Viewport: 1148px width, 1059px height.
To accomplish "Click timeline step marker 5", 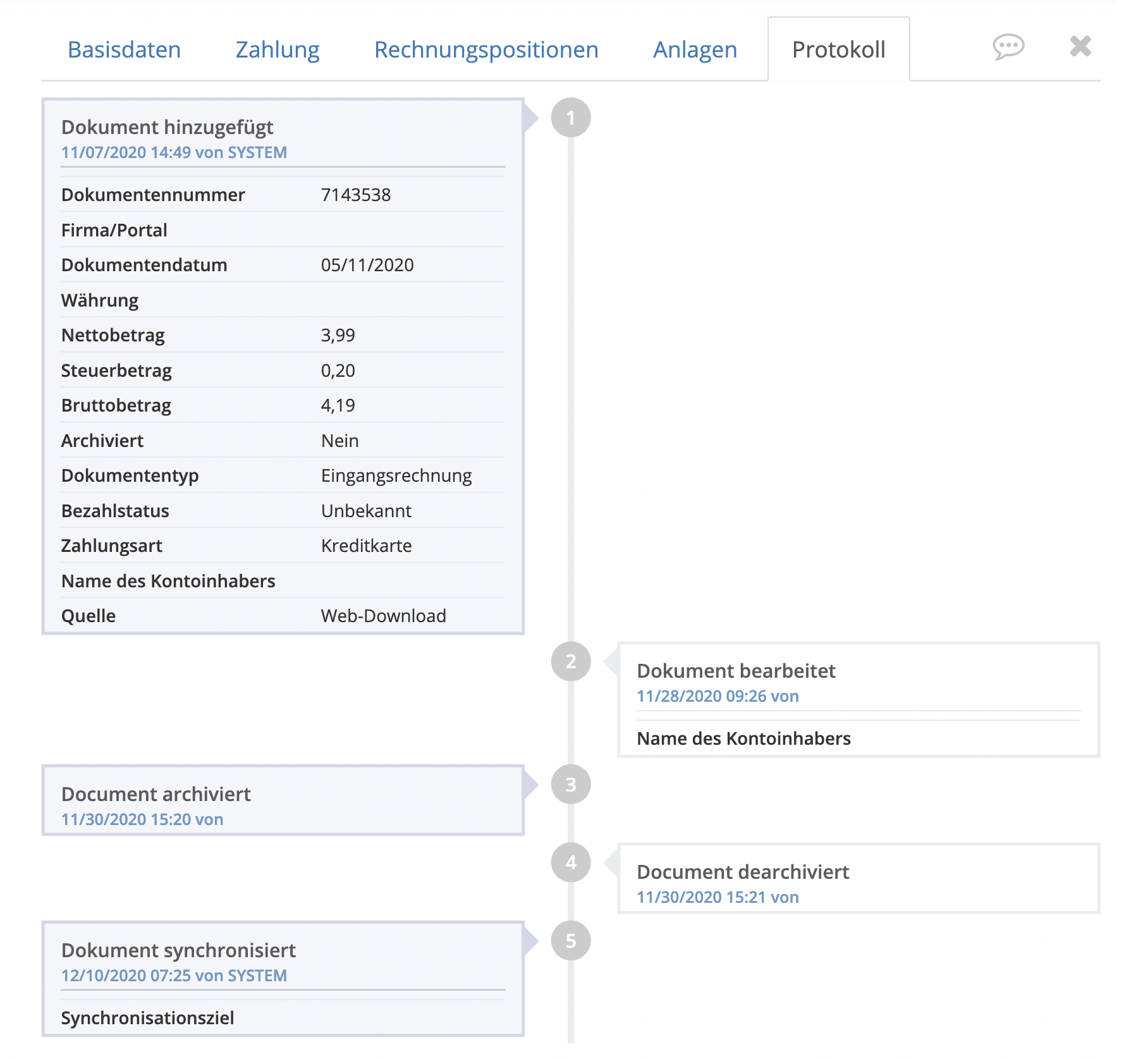I will coord(571,941).
